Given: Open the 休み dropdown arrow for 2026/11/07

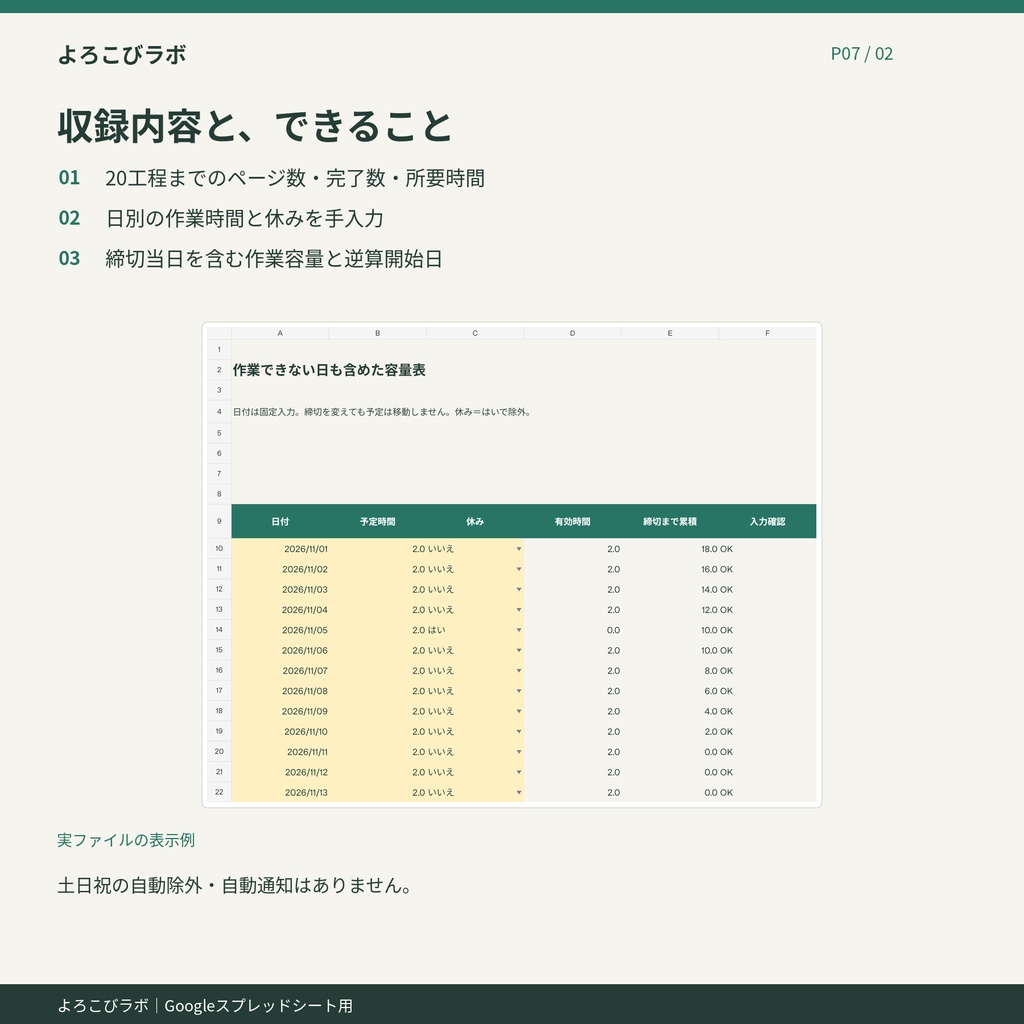Looking at the screenshot, I should [x=519, y=671].
